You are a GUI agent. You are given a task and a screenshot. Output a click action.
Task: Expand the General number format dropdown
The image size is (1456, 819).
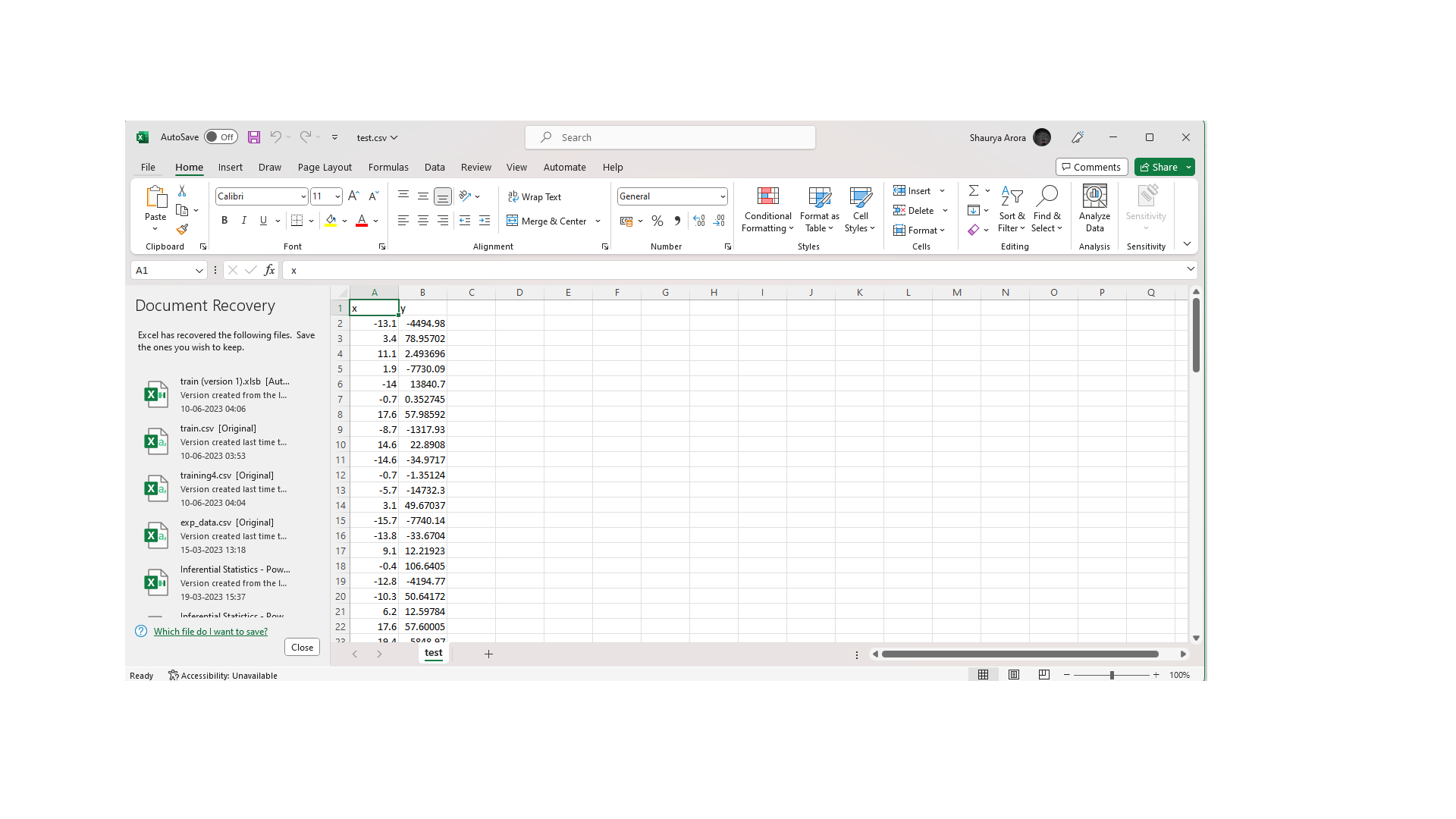point(723,196)
